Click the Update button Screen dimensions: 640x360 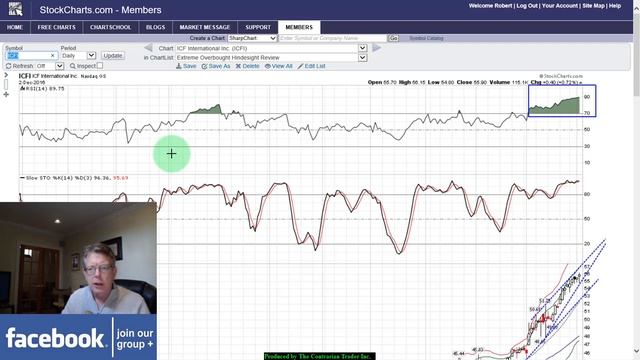[113, 56]
